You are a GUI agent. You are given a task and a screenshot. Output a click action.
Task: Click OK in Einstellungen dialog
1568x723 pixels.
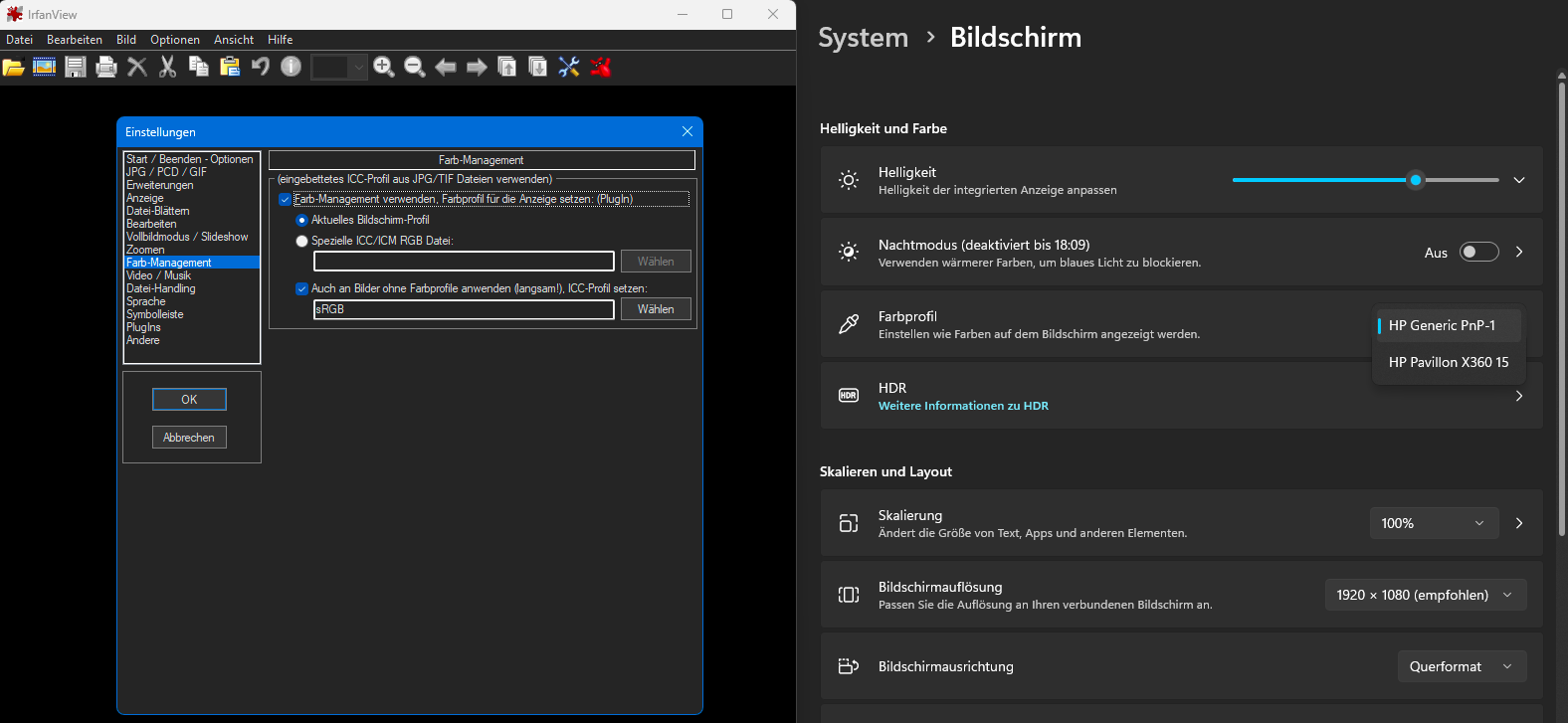pyautogui.click(x=189, y=399)
